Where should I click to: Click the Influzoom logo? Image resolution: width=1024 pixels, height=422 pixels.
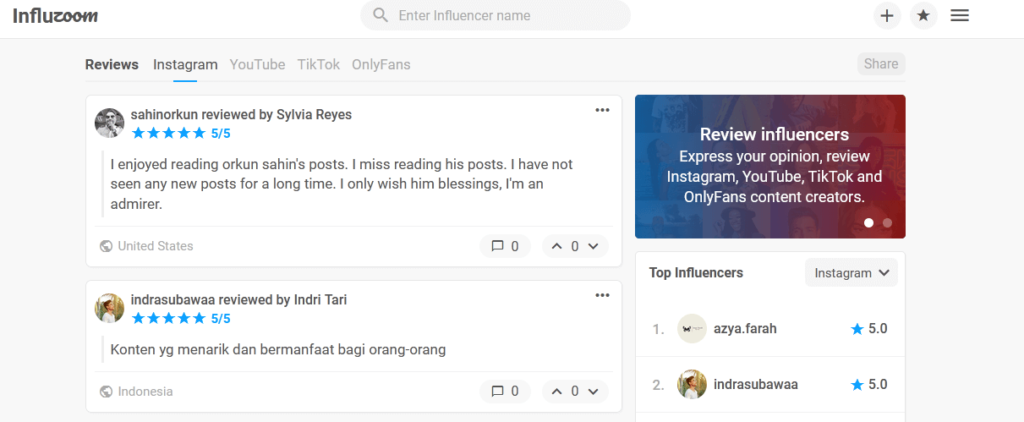(56, 16)
